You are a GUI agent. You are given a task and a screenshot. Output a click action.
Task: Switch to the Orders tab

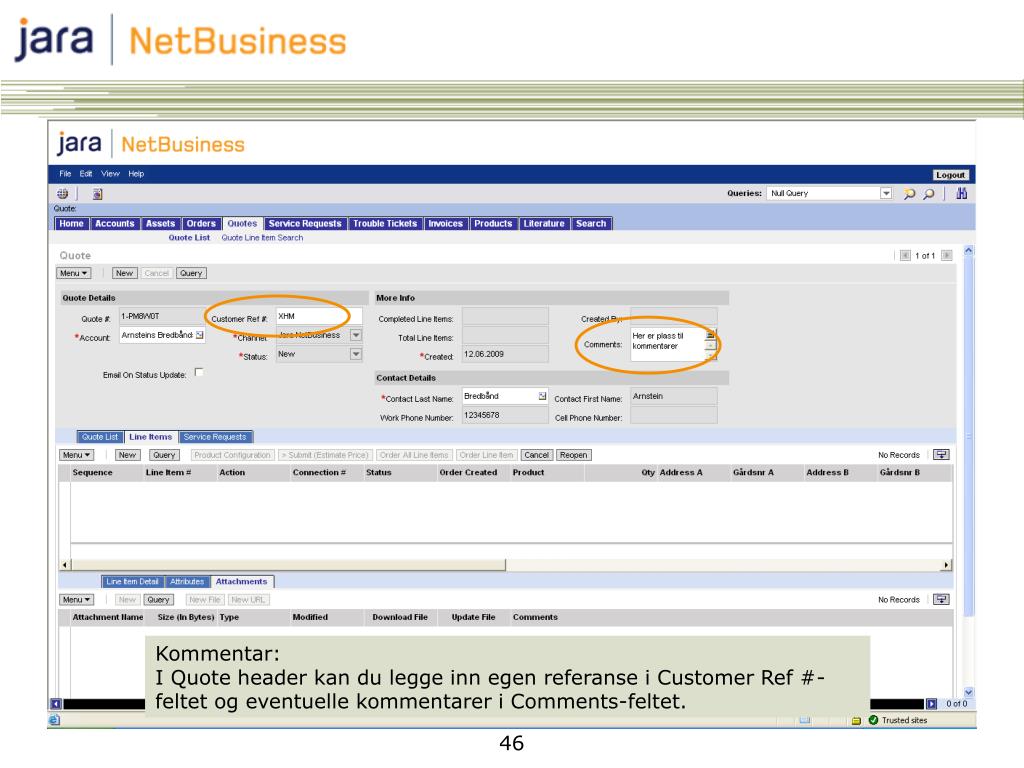click(201, 223)
